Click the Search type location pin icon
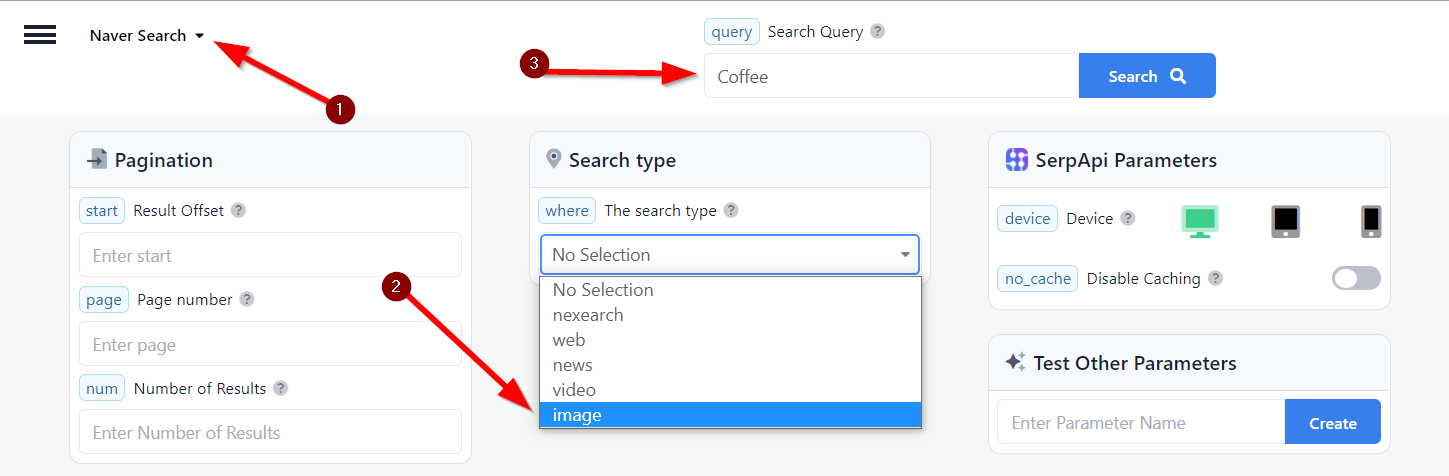The width and height of the screenshot is (1449, 476). coord(553,159)
